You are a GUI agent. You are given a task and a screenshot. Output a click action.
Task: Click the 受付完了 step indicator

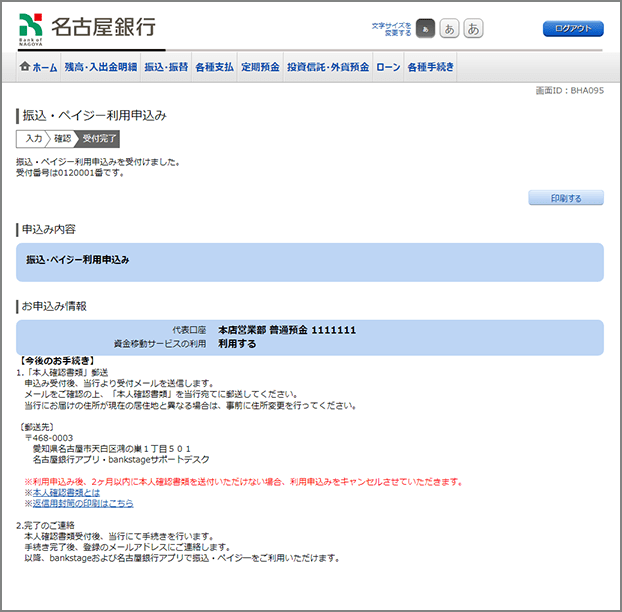coord(99,138)
